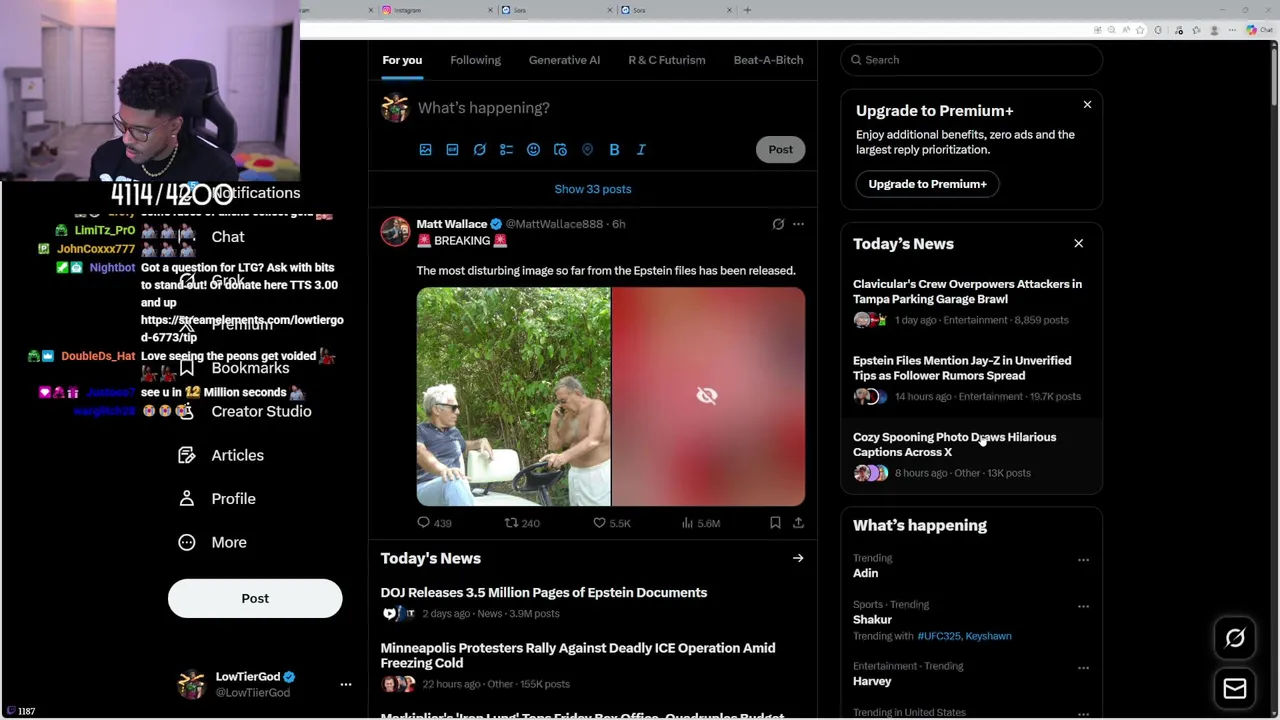Image resolution: width=1280 pixels, height=720 pixels.
Task: Bookmark Matt Wallace's post
Action: pos(775,523)
